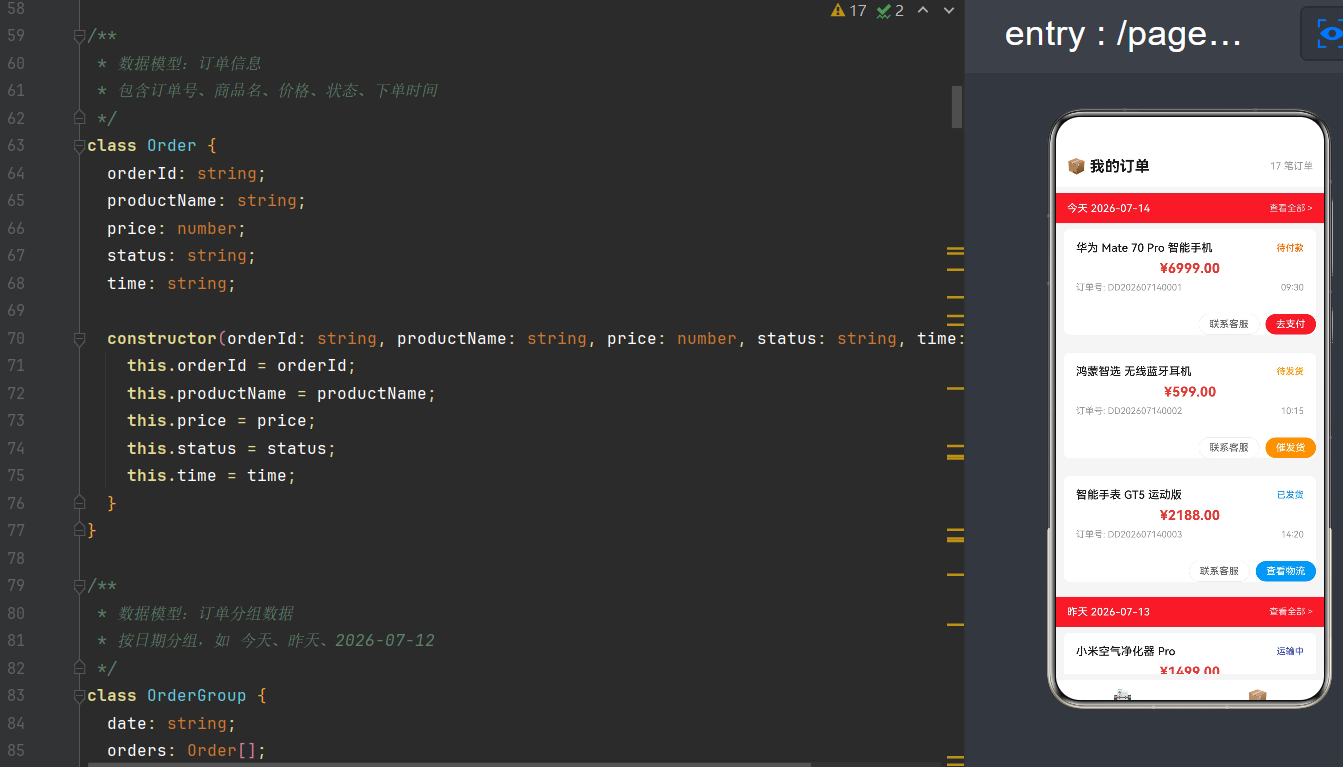The height and width of the screenshot is (767, 1343).
Task: Click 'this.status = status;' on line 74
Action: click(x=232, y=449)
